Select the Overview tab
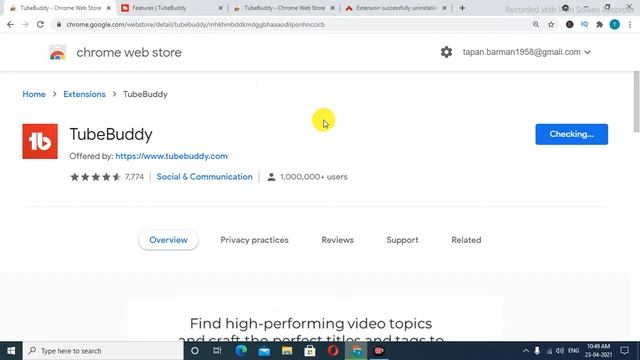The width and height of the screenshot is (640, 360). (168, 240)
